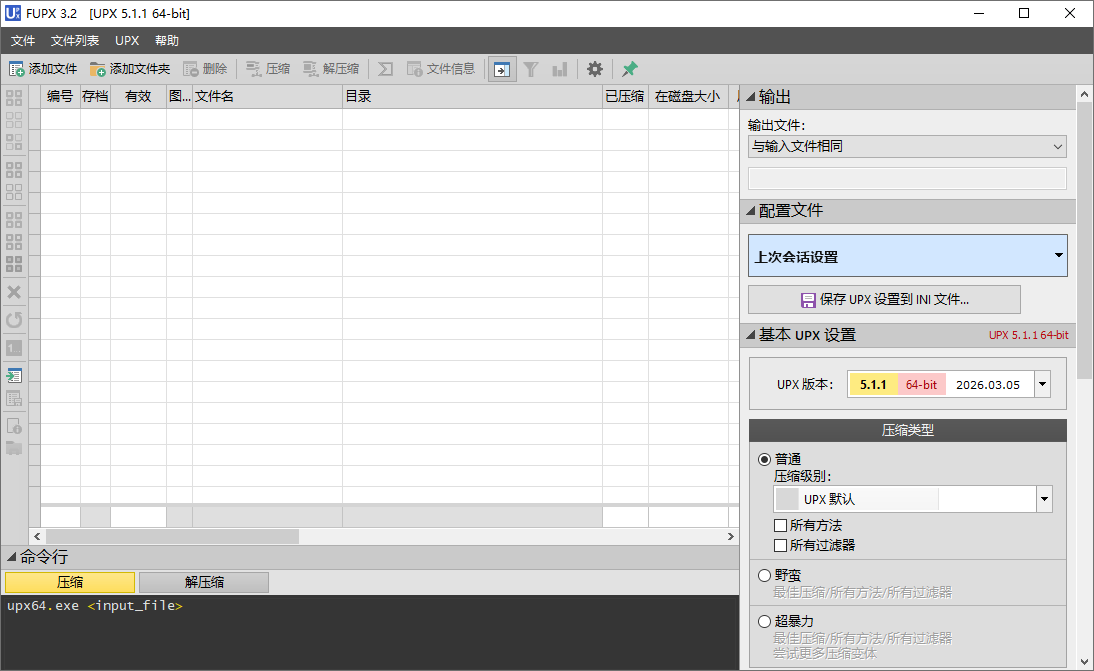Click the green export arrow icon in left sidebar
This screenshot has width=1094, height=671.
pos(15,375)
